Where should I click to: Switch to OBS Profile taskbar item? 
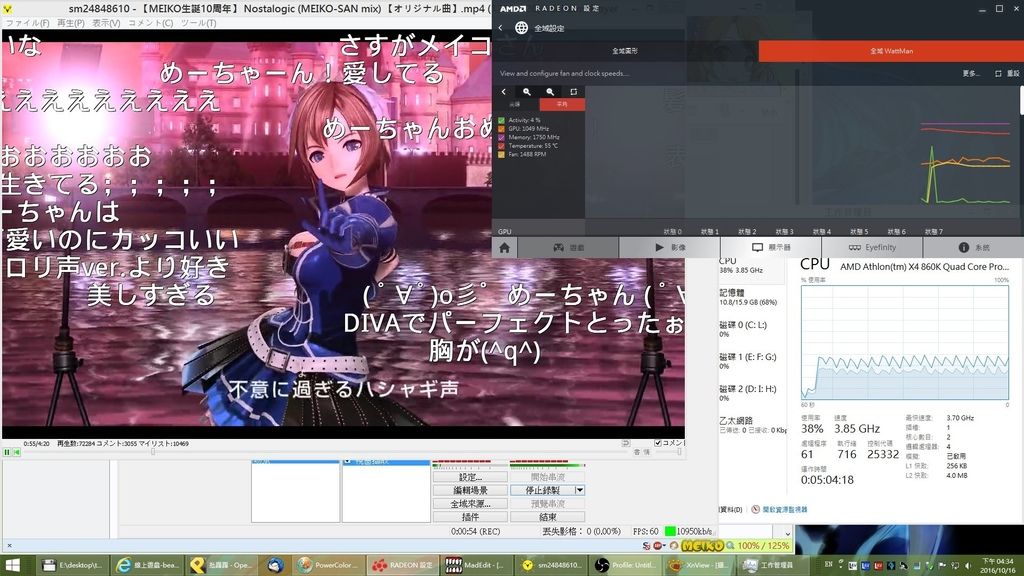(626, 565)
